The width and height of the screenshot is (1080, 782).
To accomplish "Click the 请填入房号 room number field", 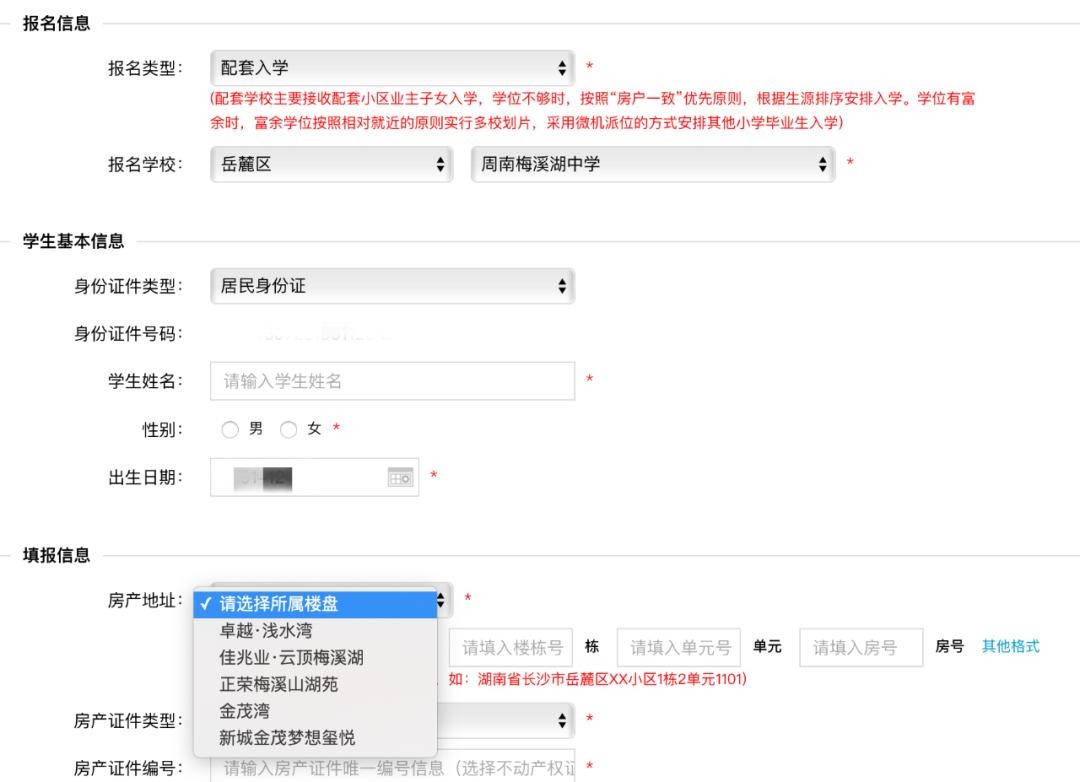I will coord(860,648).
